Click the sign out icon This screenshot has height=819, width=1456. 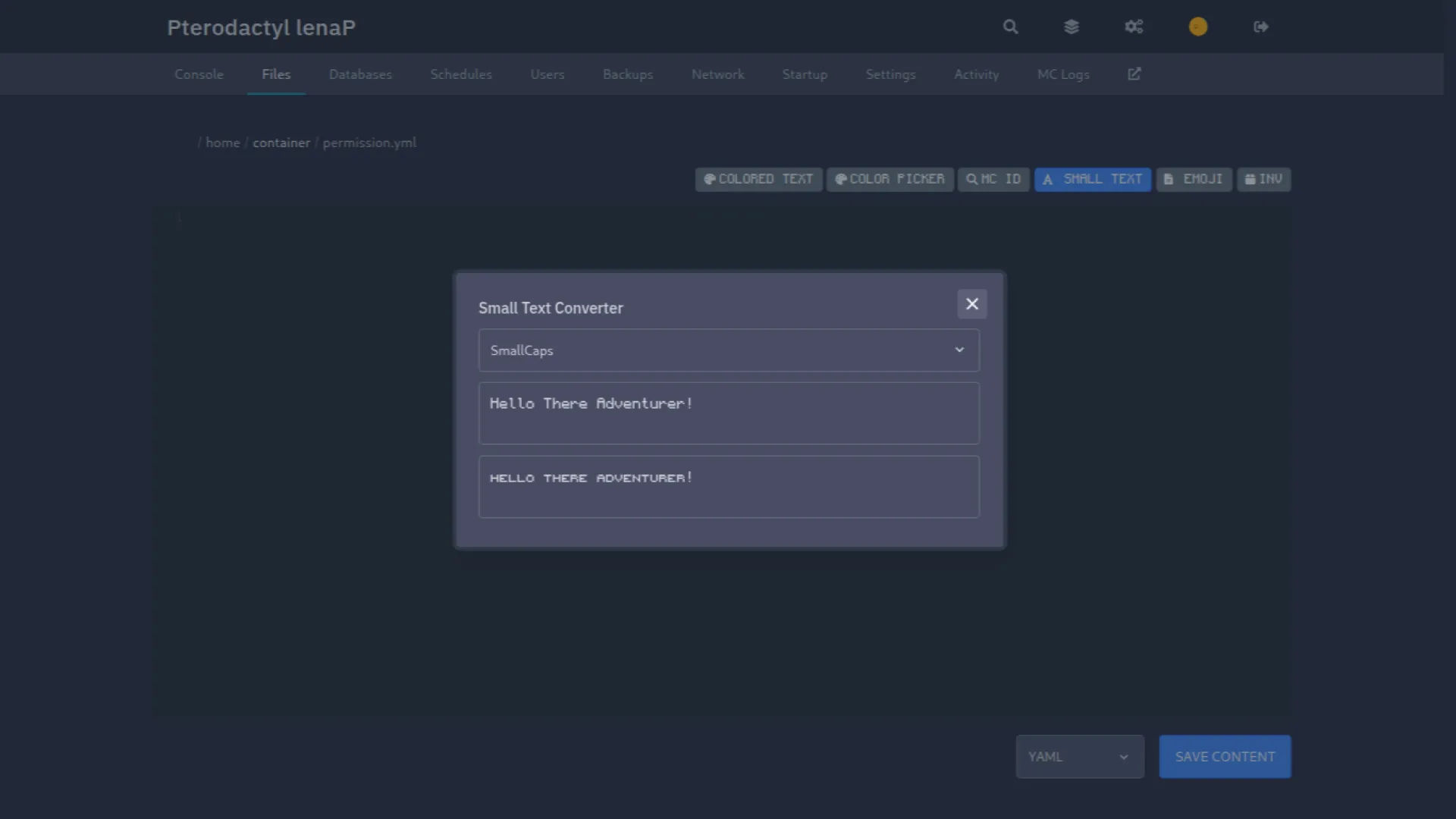point(1260,27)
